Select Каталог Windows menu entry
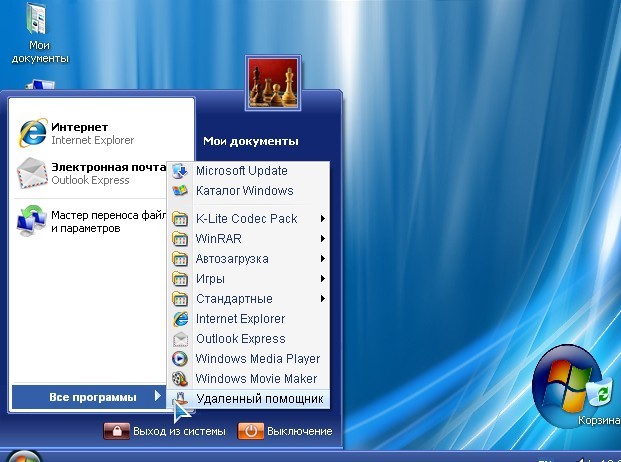 tap(248, 191)
